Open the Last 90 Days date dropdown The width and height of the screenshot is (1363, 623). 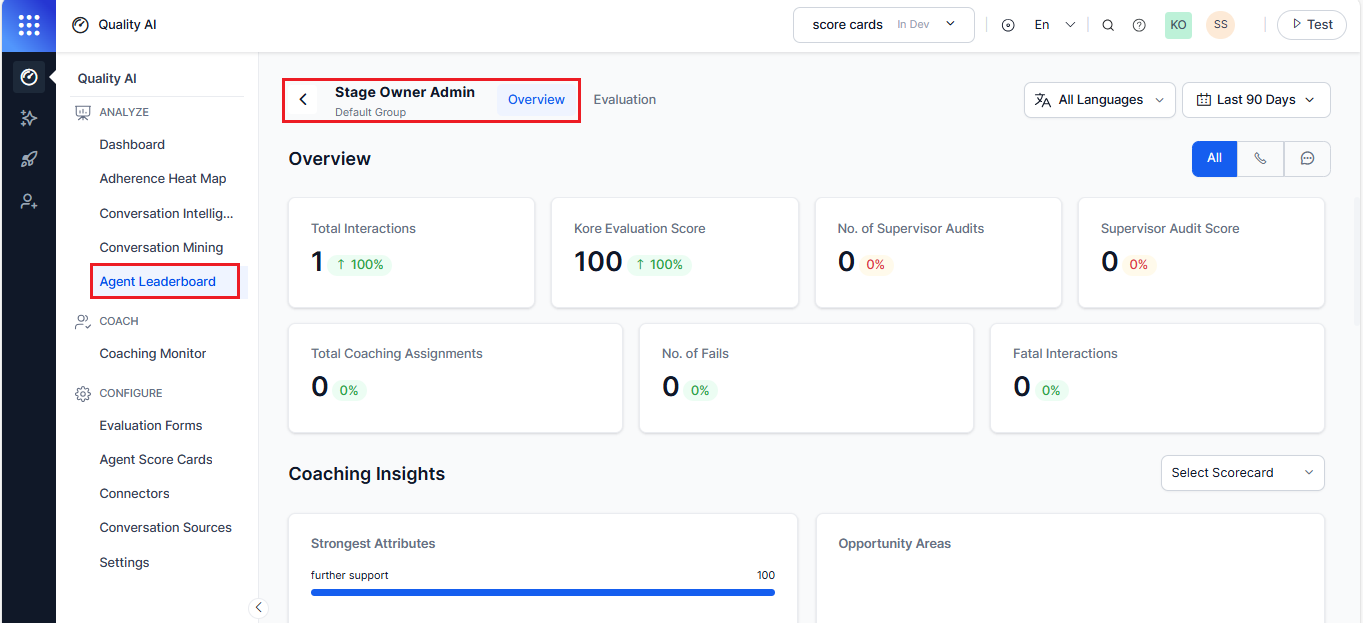1256,100
